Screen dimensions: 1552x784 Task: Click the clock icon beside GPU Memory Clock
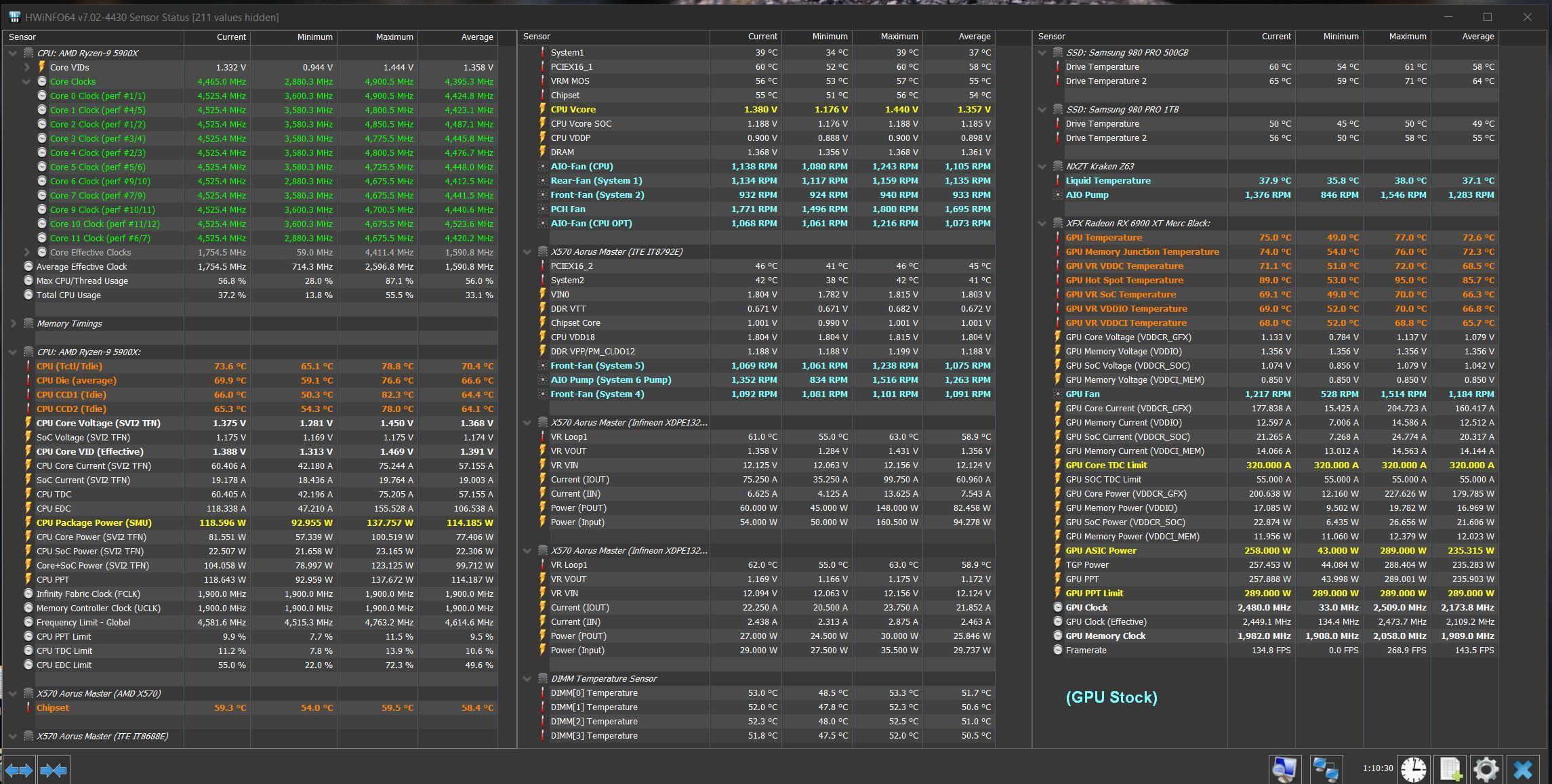coord(1057,636)
